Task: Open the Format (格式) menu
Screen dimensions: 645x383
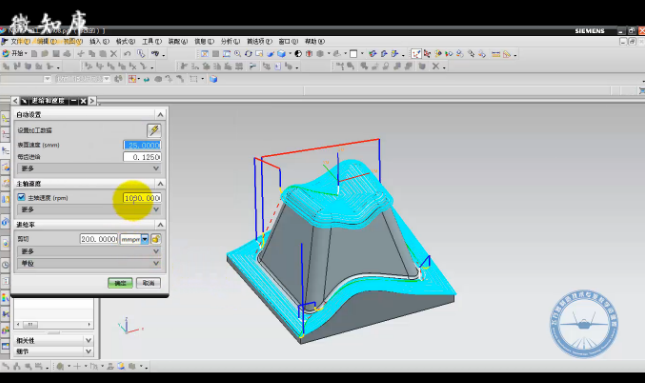Action: pyautogui.click(x=125, y=42)
